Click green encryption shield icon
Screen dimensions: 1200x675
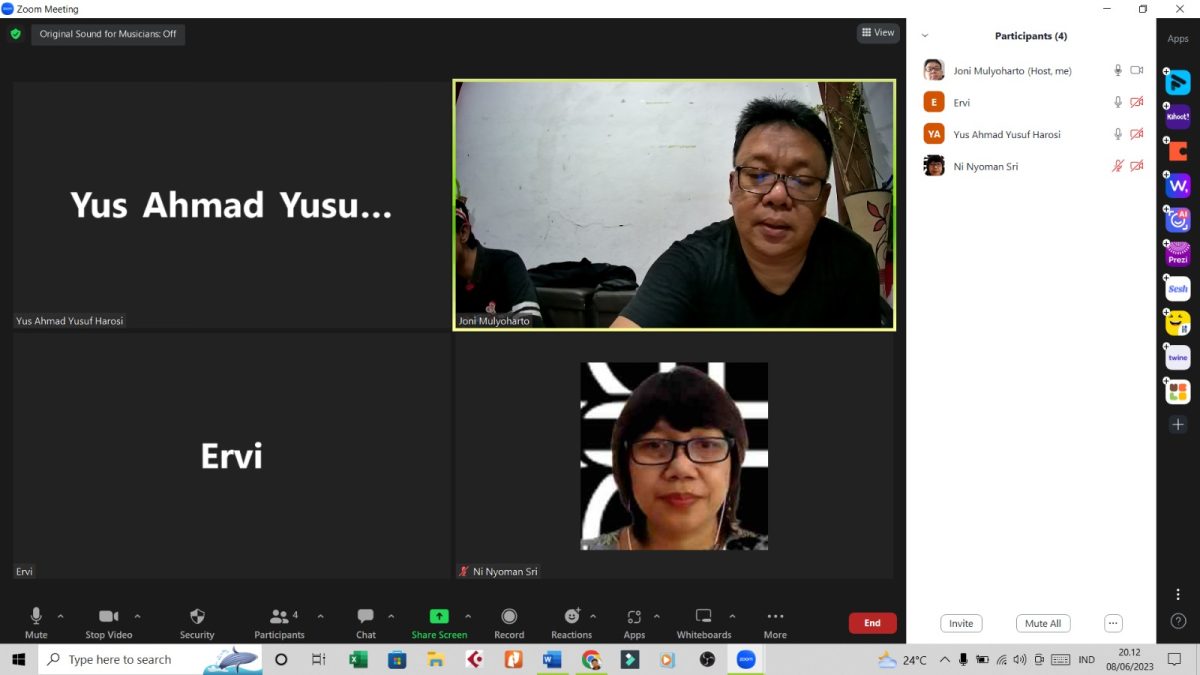click(x=15, y=34)
